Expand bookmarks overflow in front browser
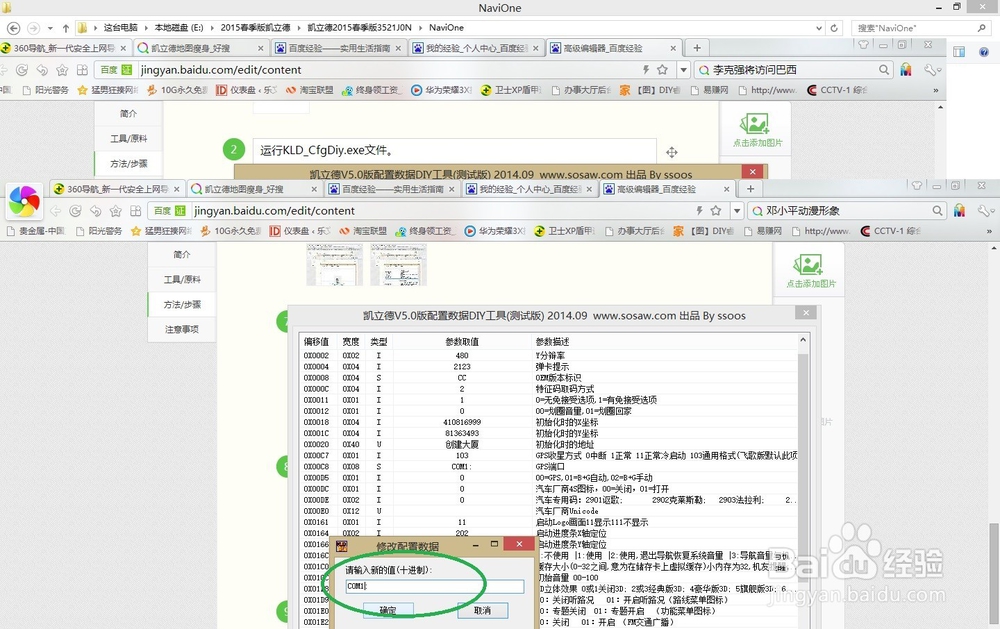Image resolution: width=1000 pixels, height=629 pixels. tap(989, 231)
